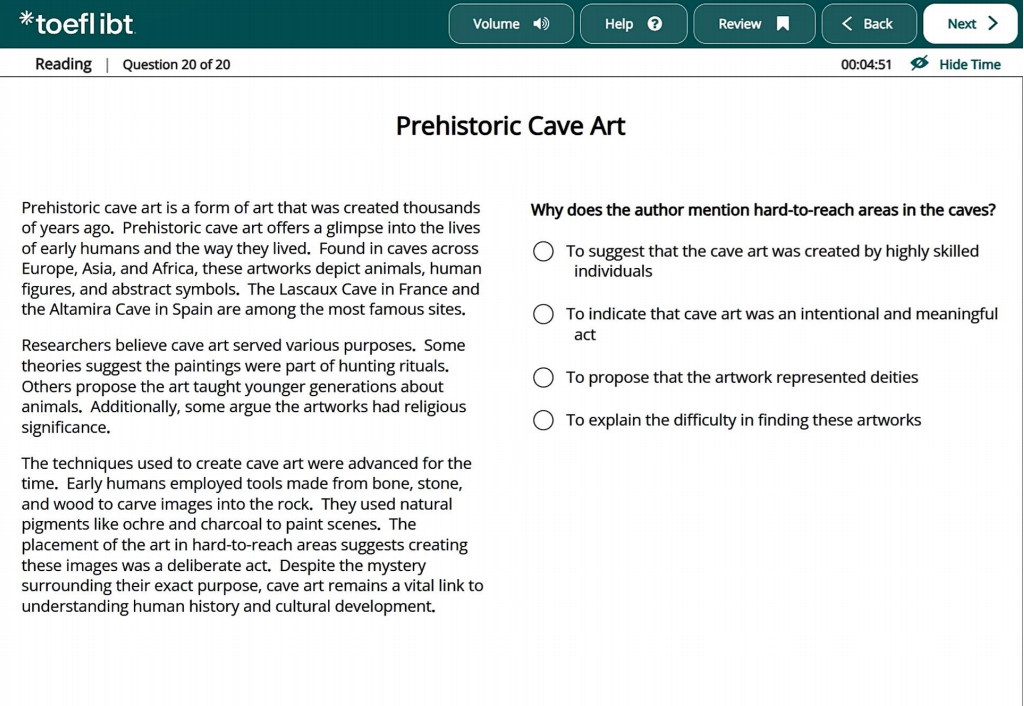Open the Review screen
Screen dimensions: 1024x706
754,24
